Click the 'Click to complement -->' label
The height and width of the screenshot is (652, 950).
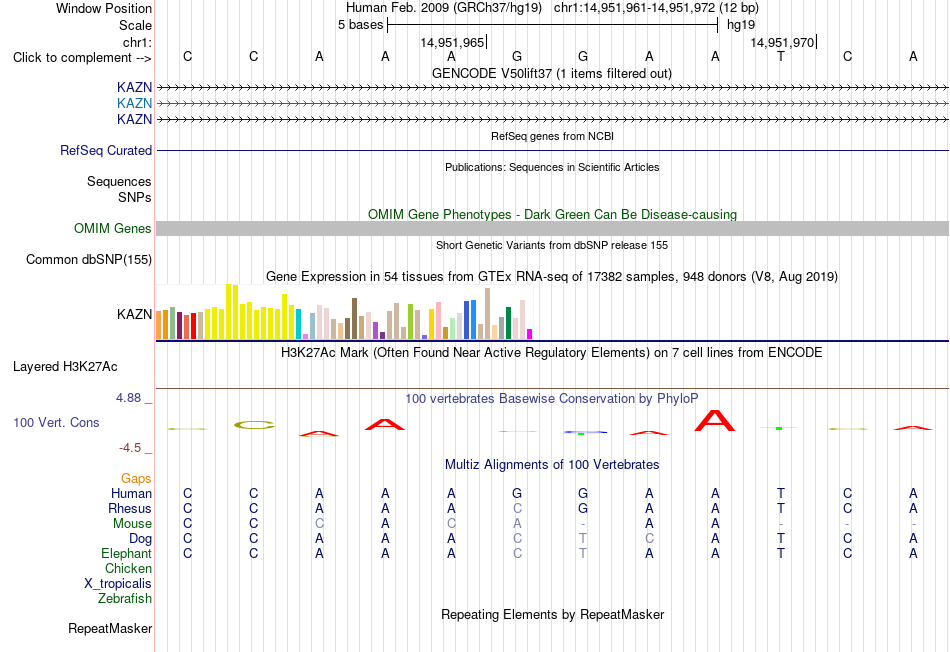coord(82,58)
